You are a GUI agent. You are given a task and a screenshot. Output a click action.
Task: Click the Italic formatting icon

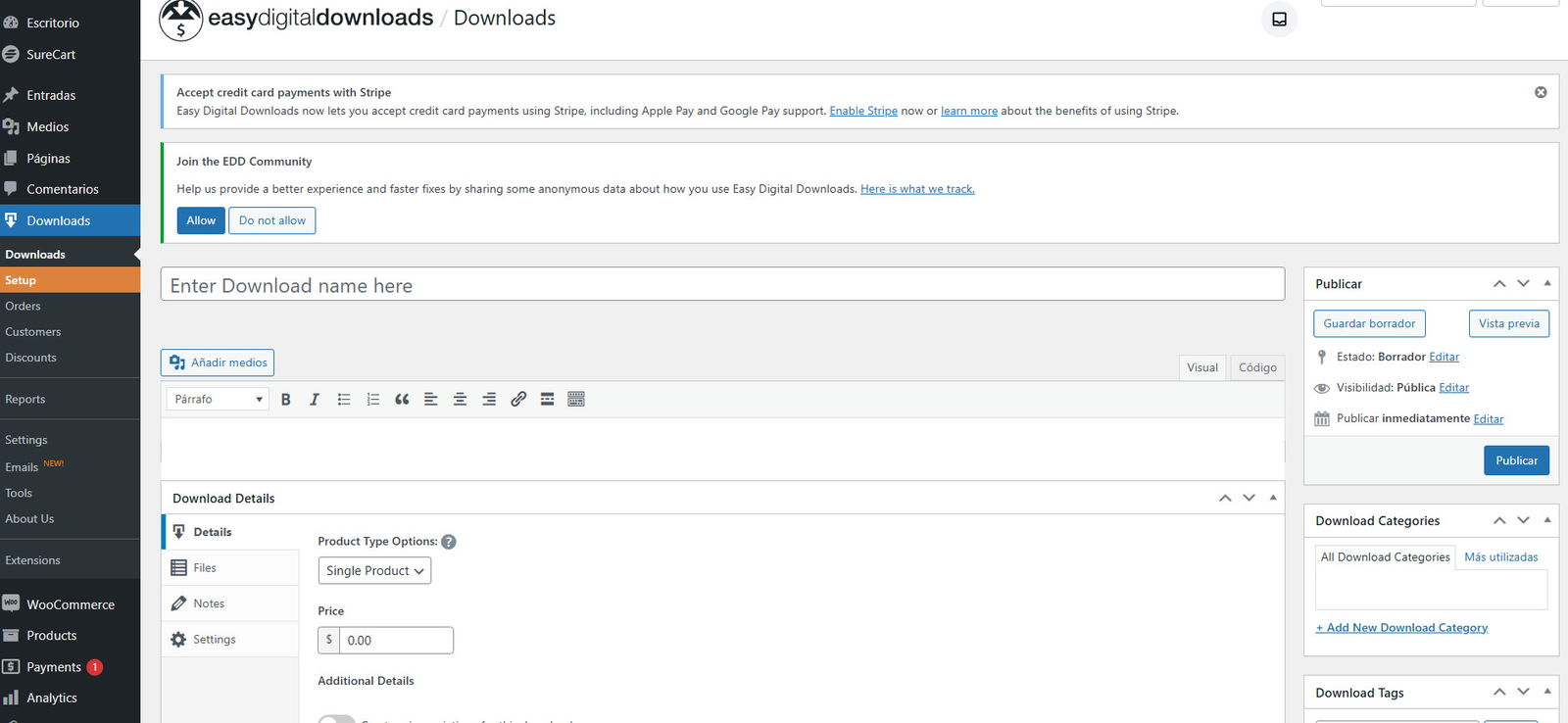click(x=315, y=399)
